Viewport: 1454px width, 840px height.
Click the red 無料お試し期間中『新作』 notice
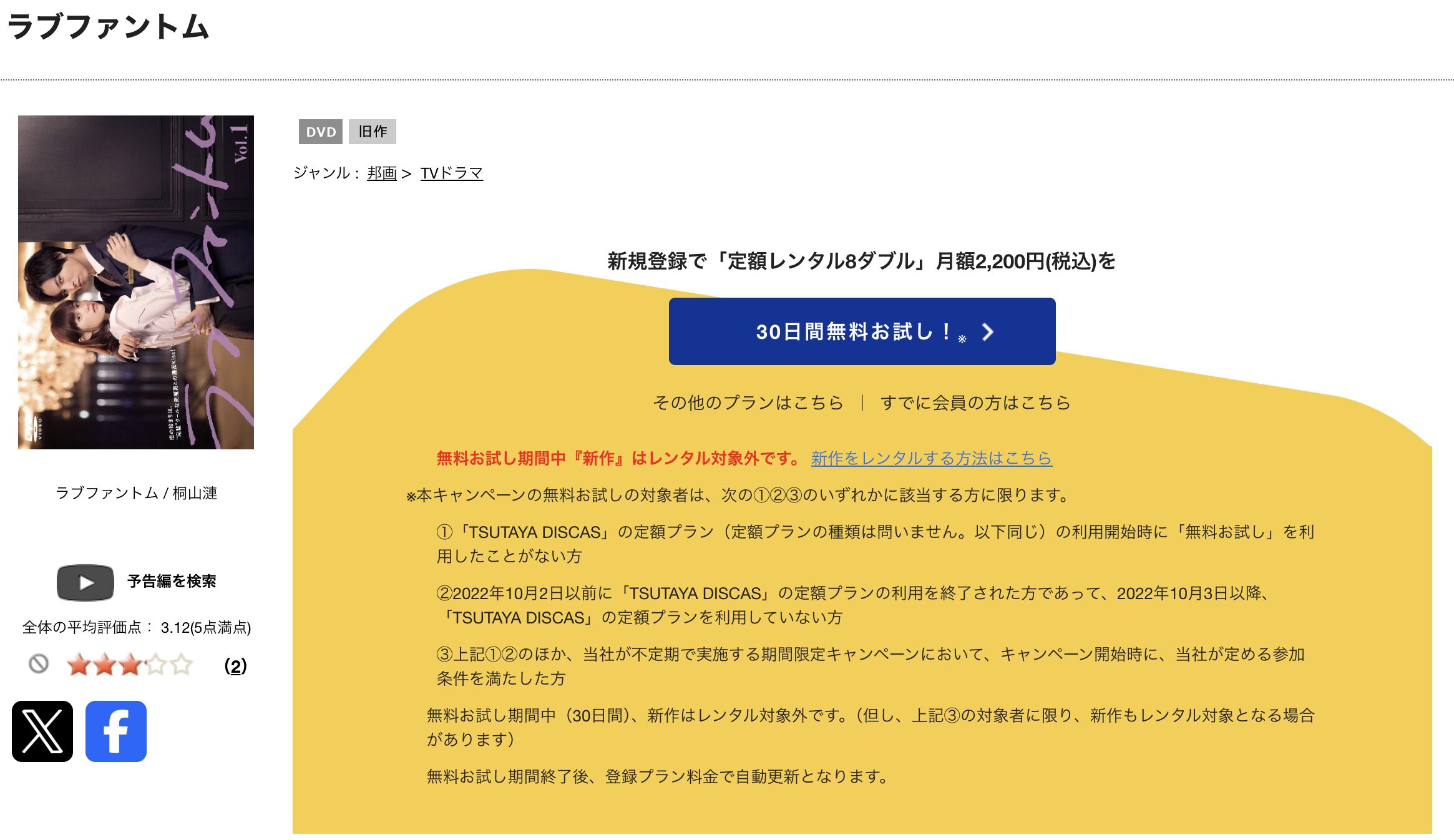click(x=619, y=458)
